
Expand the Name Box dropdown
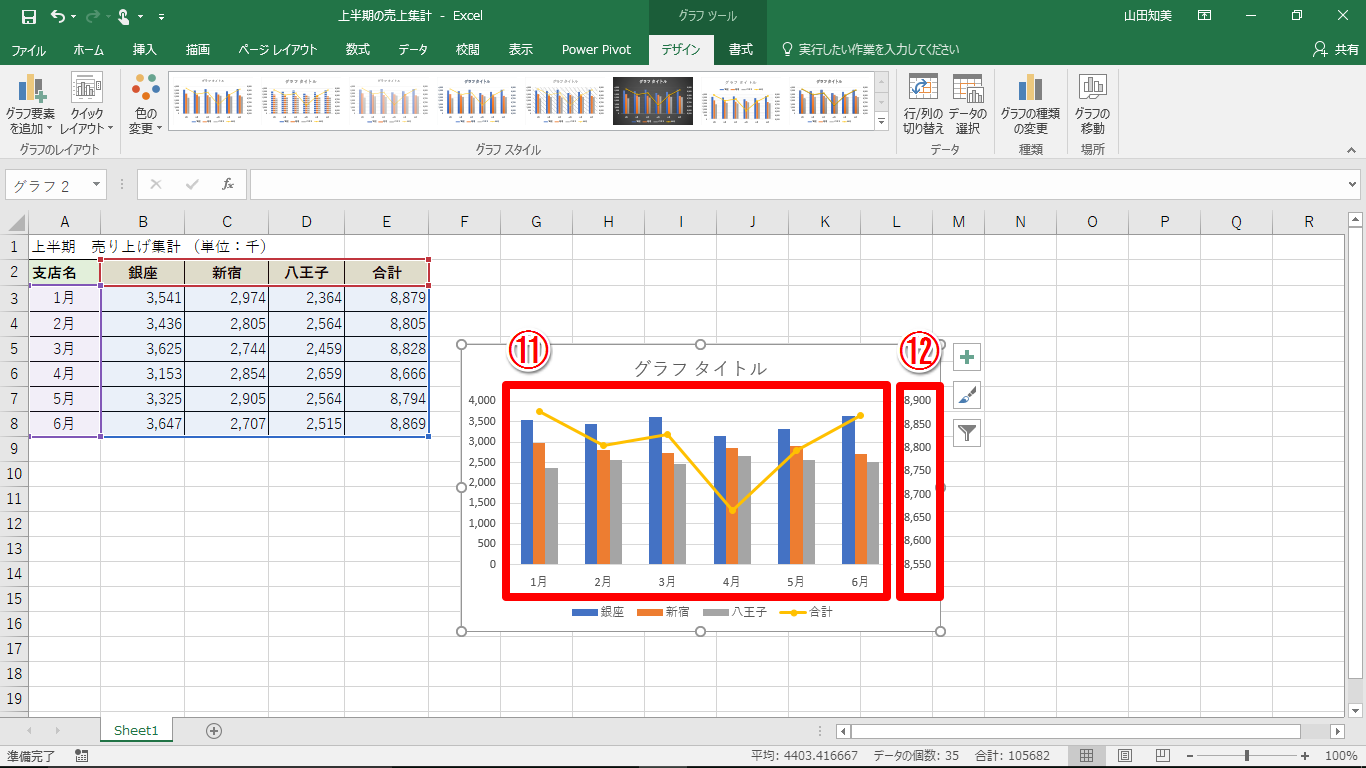(x=96, y=185)
